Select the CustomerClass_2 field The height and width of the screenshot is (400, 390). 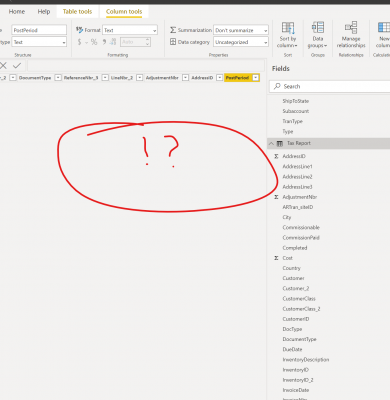[x=301, y=309]
